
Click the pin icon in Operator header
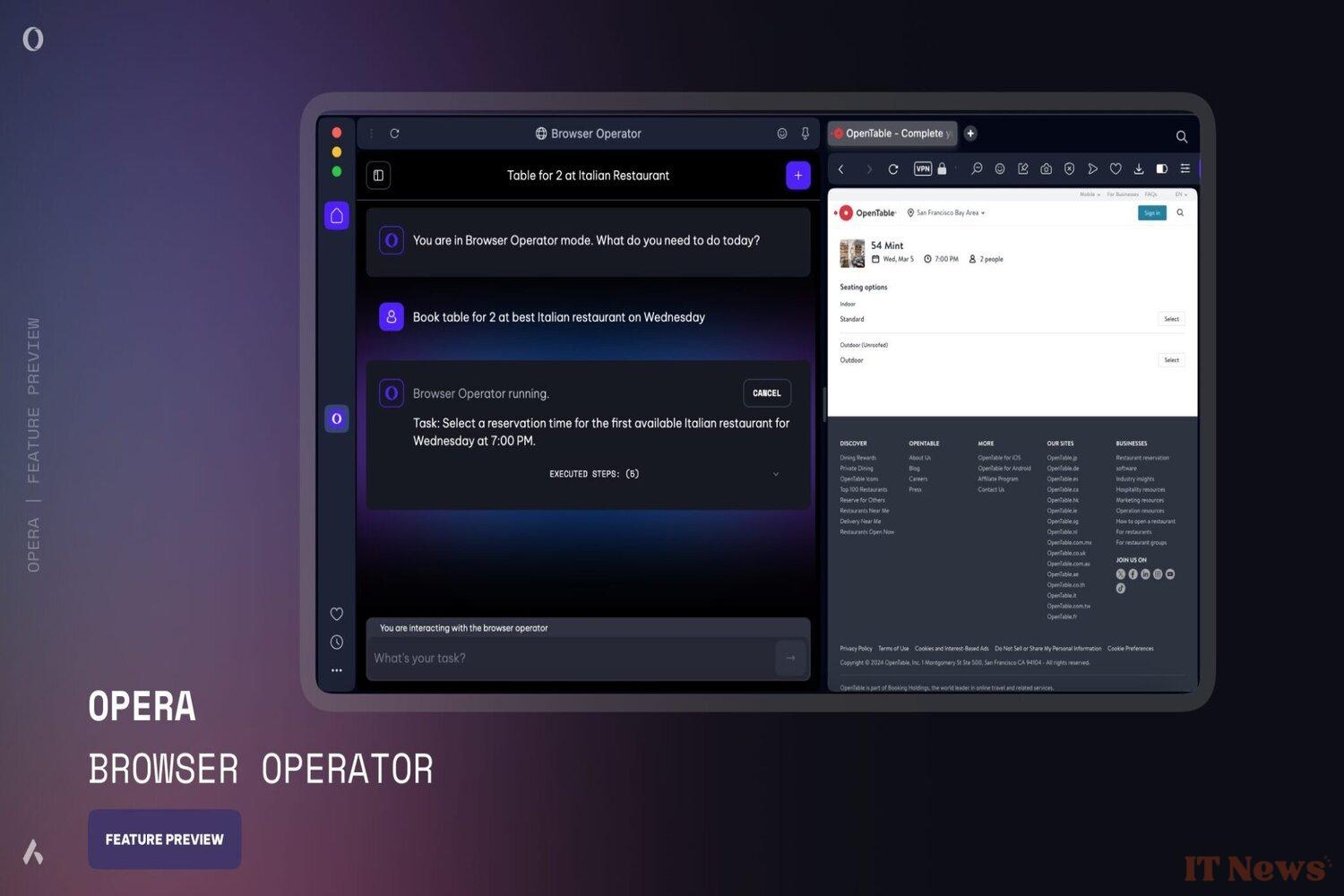(x=805, y=134)
